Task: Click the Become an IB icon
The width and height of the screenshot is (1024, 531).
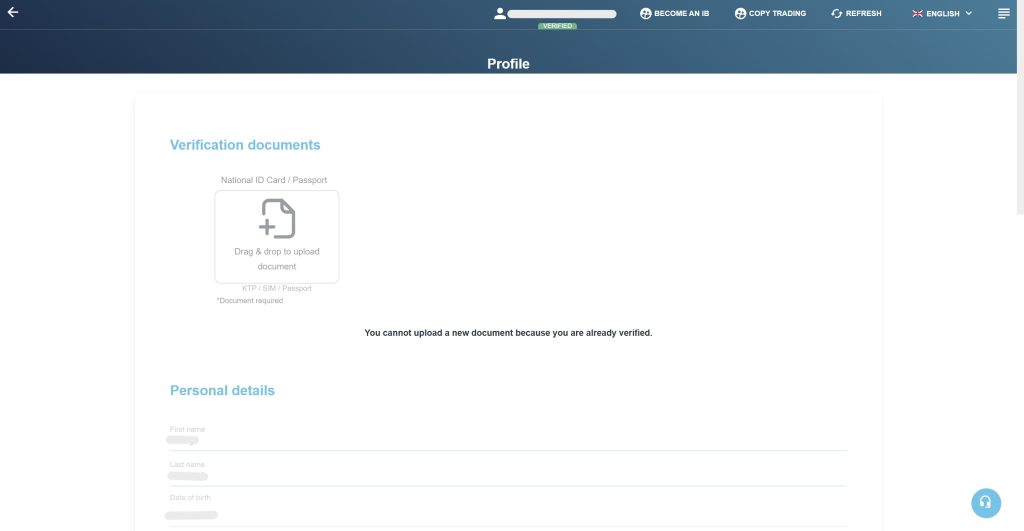Action: pyautogui.click(x=645, y=14)
